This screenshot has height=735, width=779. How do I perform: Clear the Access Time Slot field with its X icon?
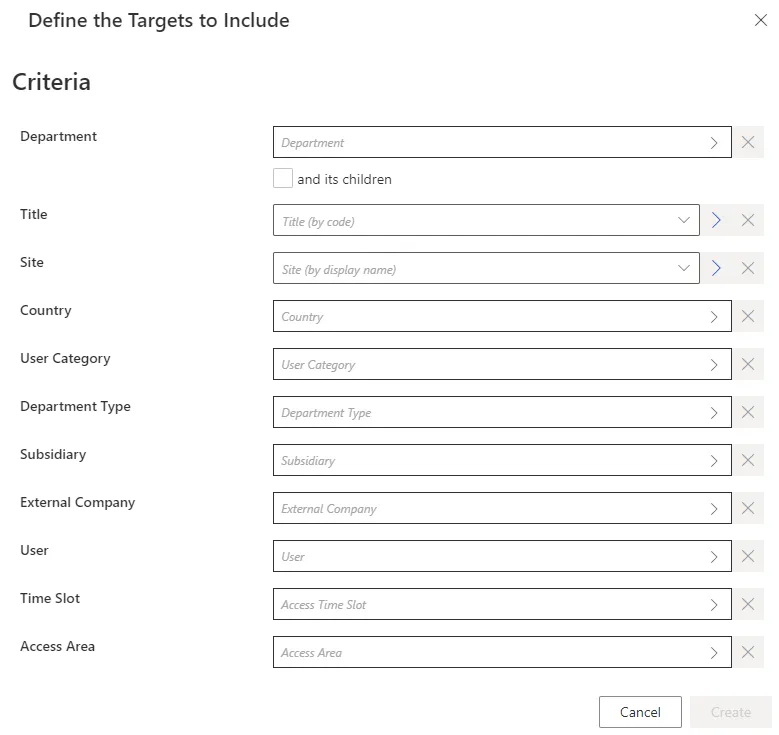(x=748, y=604)
